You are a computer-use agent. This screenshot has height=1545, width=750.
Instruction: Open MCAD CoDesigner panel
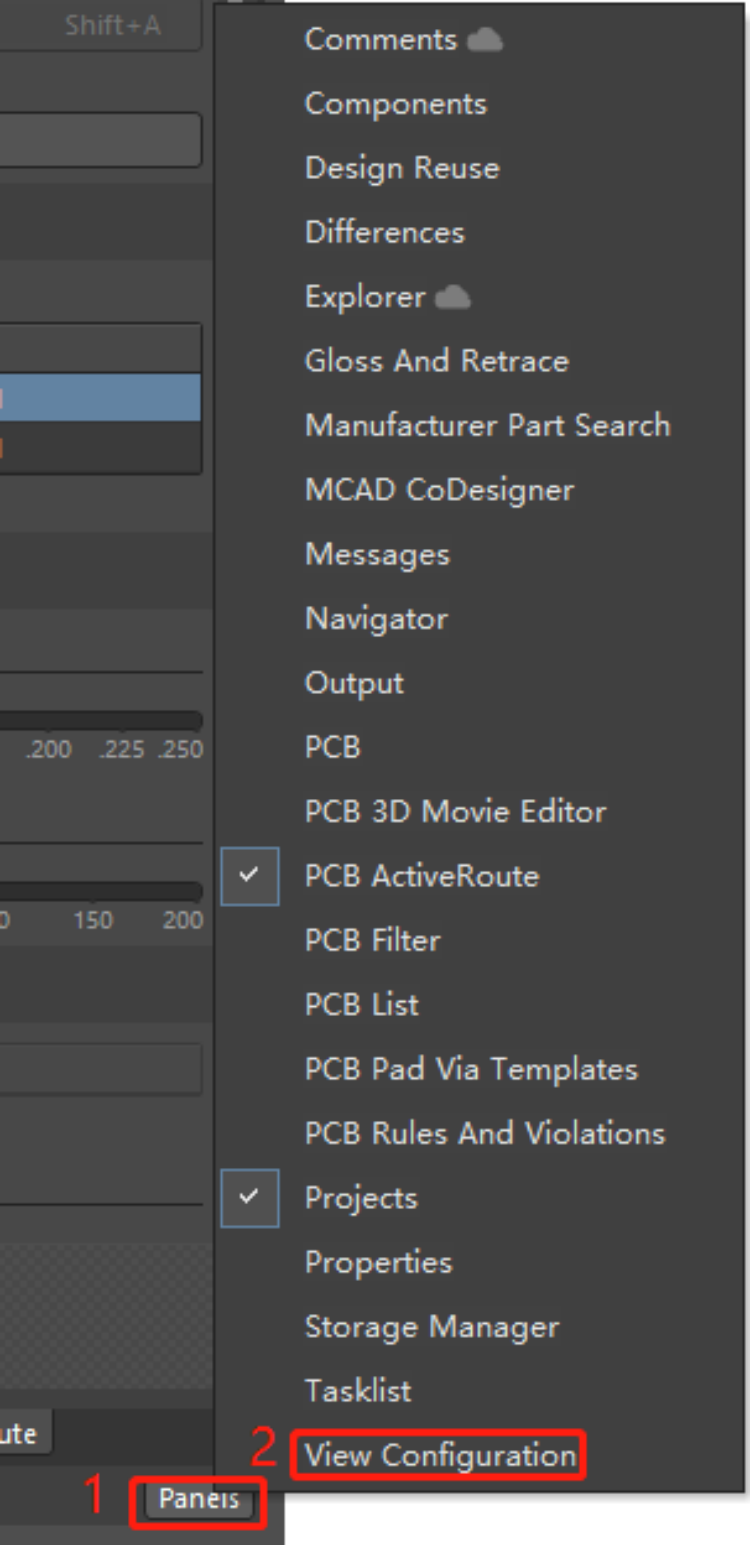tap(439, 490)
